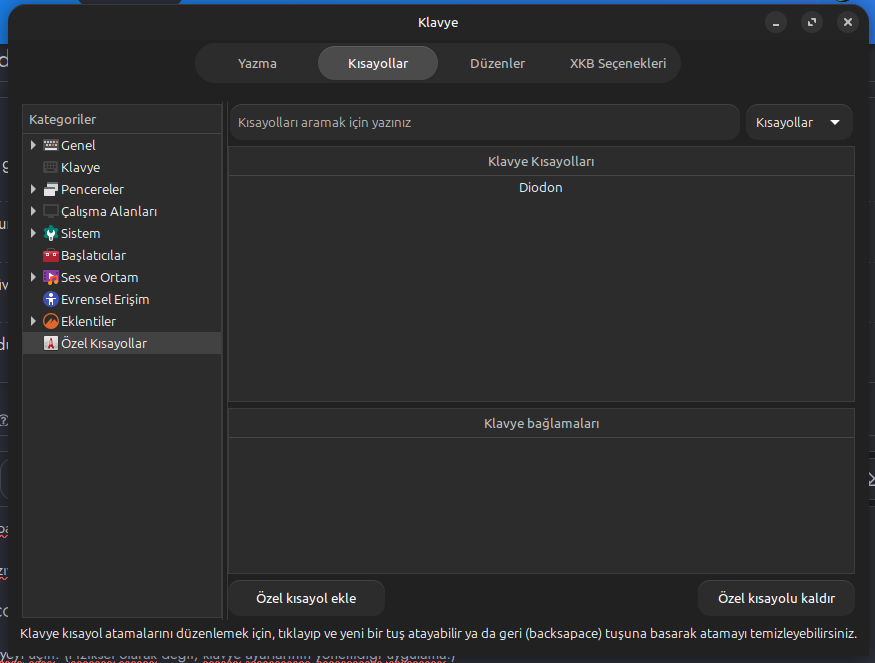Click the Klavye Kısayolları column header

(541, 161)
